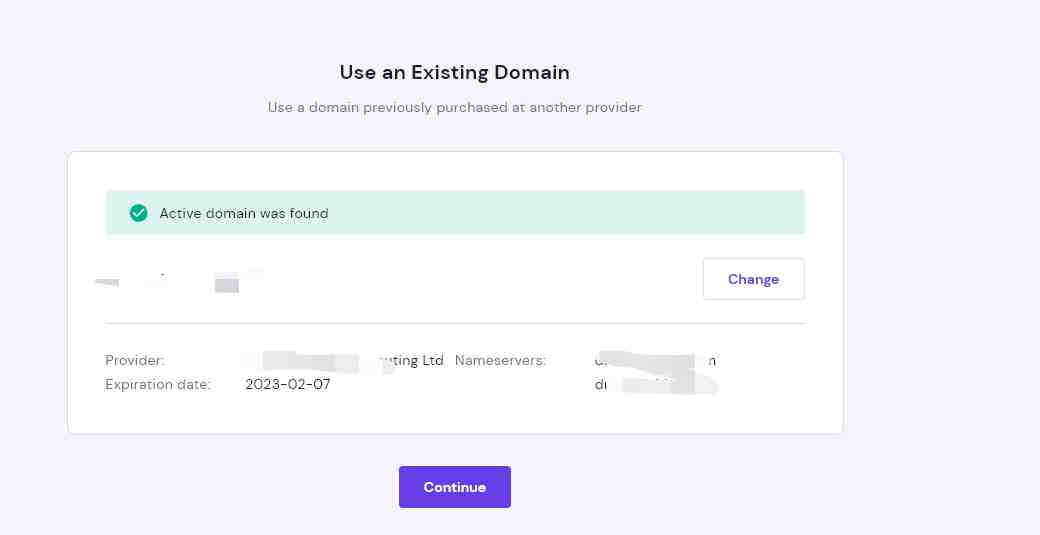Click the 'Expiration date:' label
Viewport: 1040px width, 535px height.
pyautogui.click(x=158, y=385)
